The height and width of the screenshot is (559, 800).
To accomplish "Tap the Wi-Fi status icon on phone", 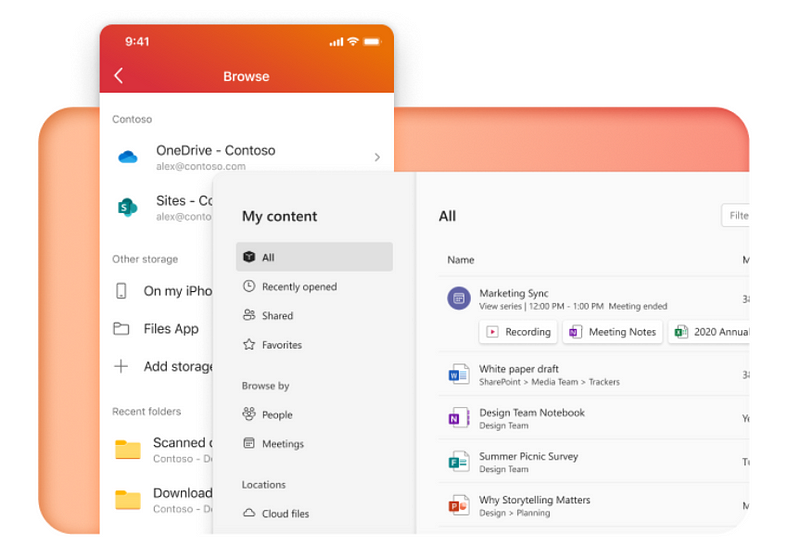I will [353, 41].
